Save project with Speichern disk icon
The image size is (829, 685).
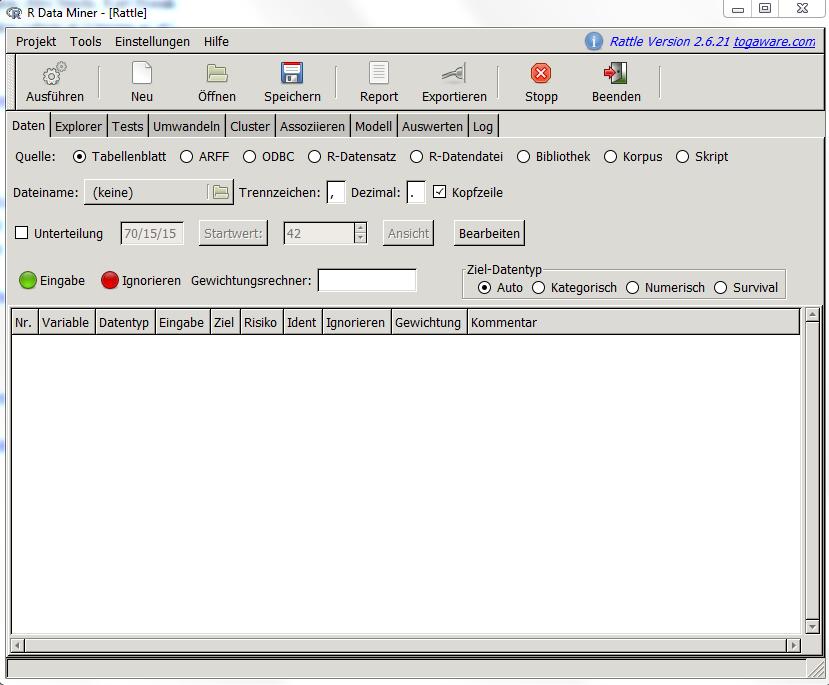pyautogui.click(x=292, y=73)
